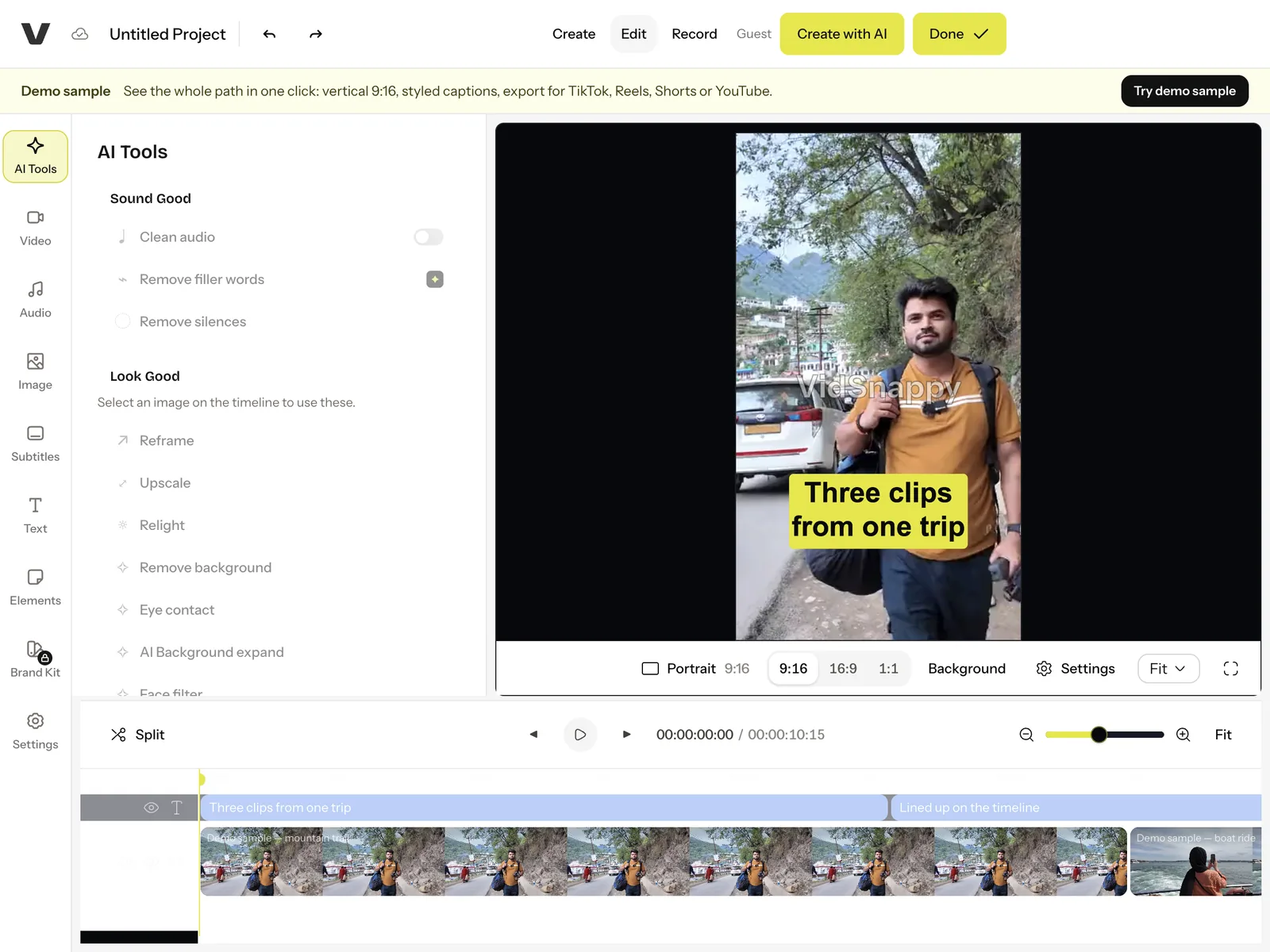Select the 'Three clips from one trip' text clip
Image resolution: width=1270 pixels, height=952 pixels.
[544, 808]
